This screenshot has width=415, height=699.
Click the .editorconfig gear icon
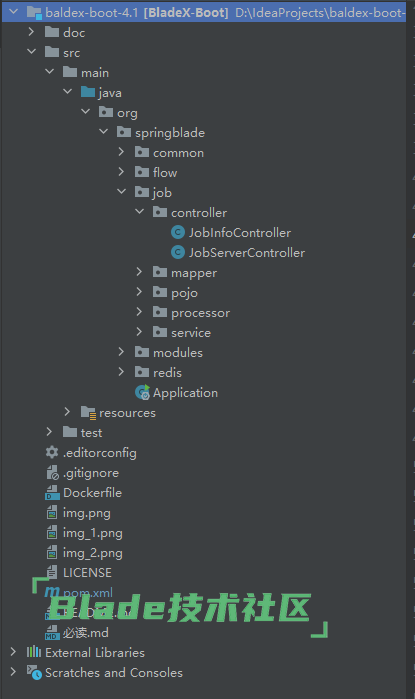click(x=52, y=452)
